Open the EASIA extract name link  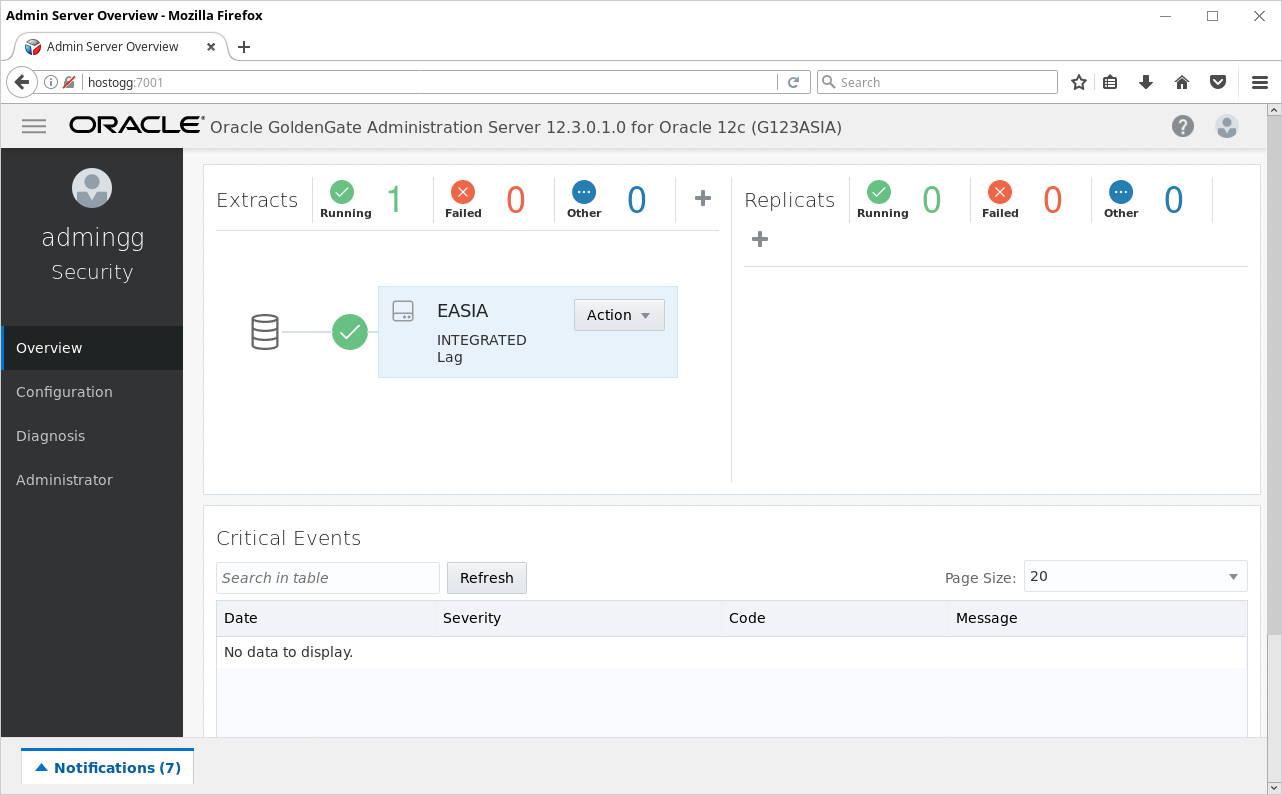[x=462, y=311]
